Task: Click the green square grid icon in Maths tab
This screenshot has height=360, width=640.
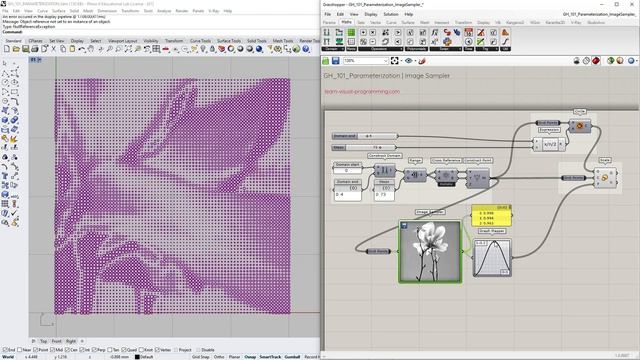Action: [351, 32]
